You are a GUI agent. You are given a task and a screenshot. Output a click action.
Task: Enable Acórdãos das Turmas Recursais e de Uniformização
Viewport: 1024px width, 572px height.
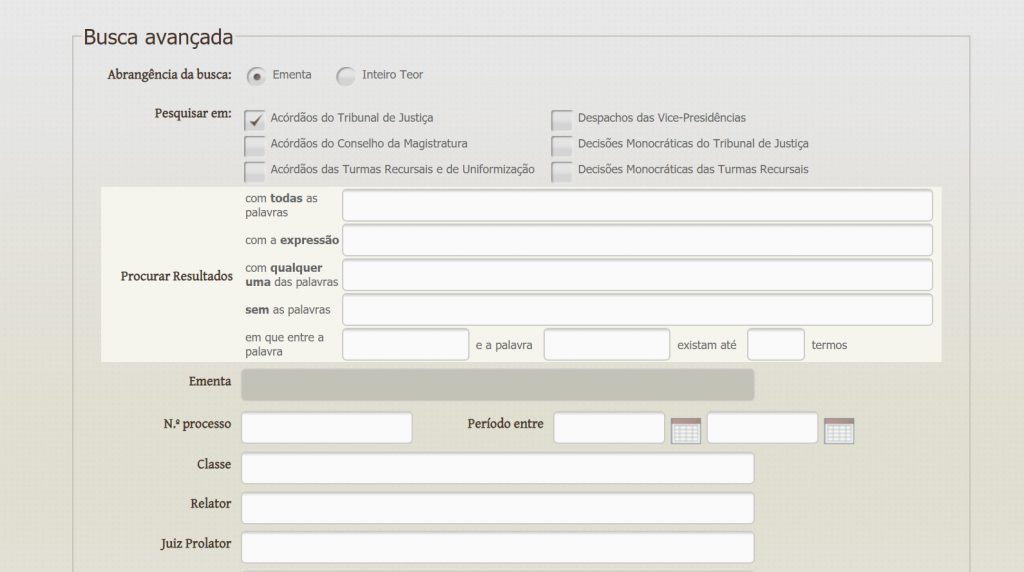pos(255,171)
